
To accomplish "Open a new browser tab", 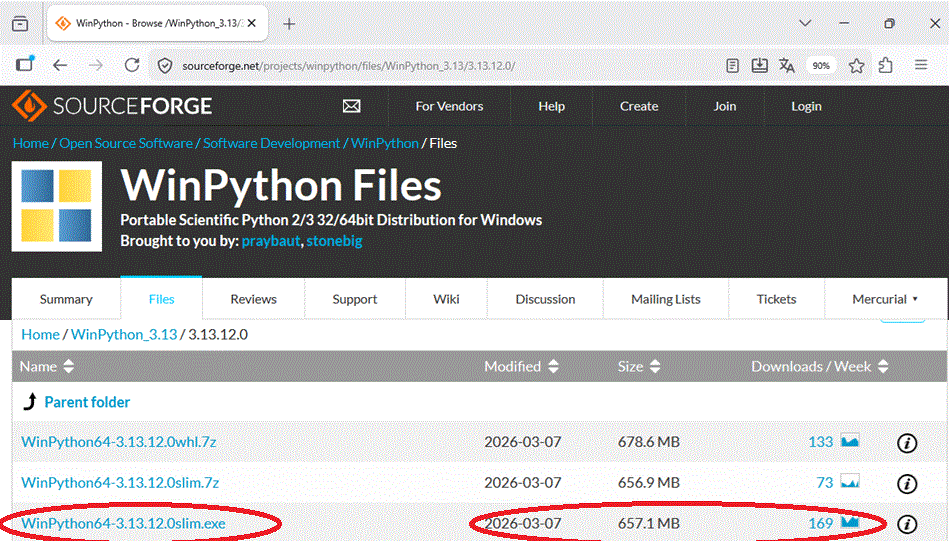I will tap(289, 24).
